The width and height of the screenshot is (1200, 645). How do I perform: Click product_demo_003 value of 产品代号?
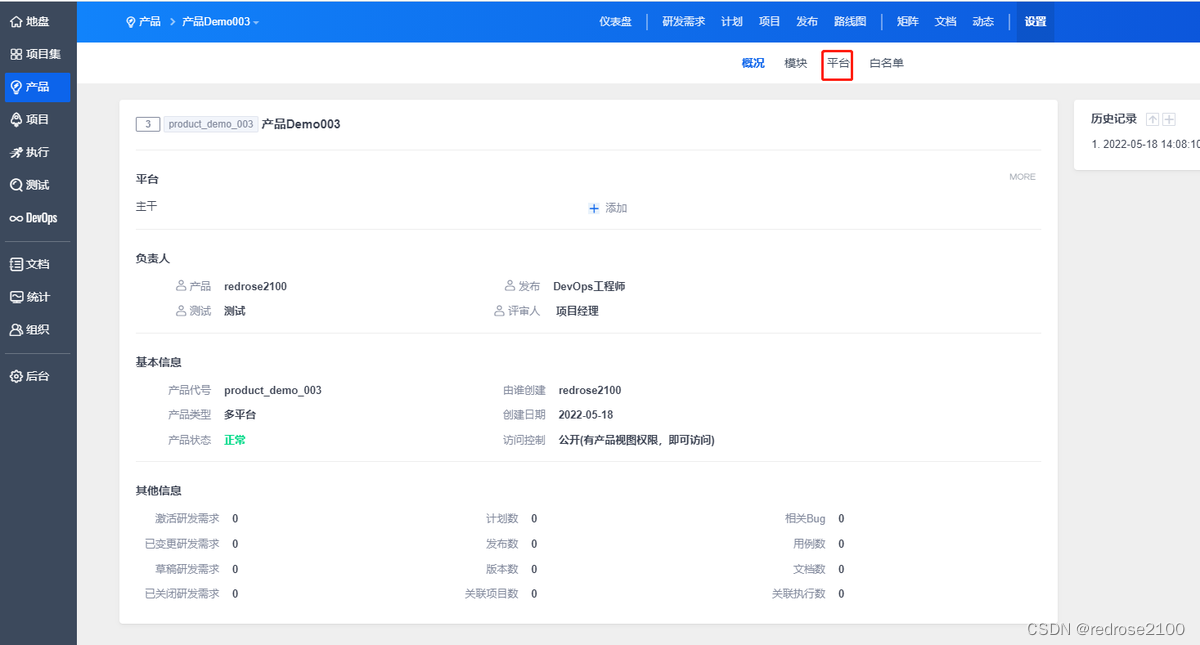pos(273,390)
